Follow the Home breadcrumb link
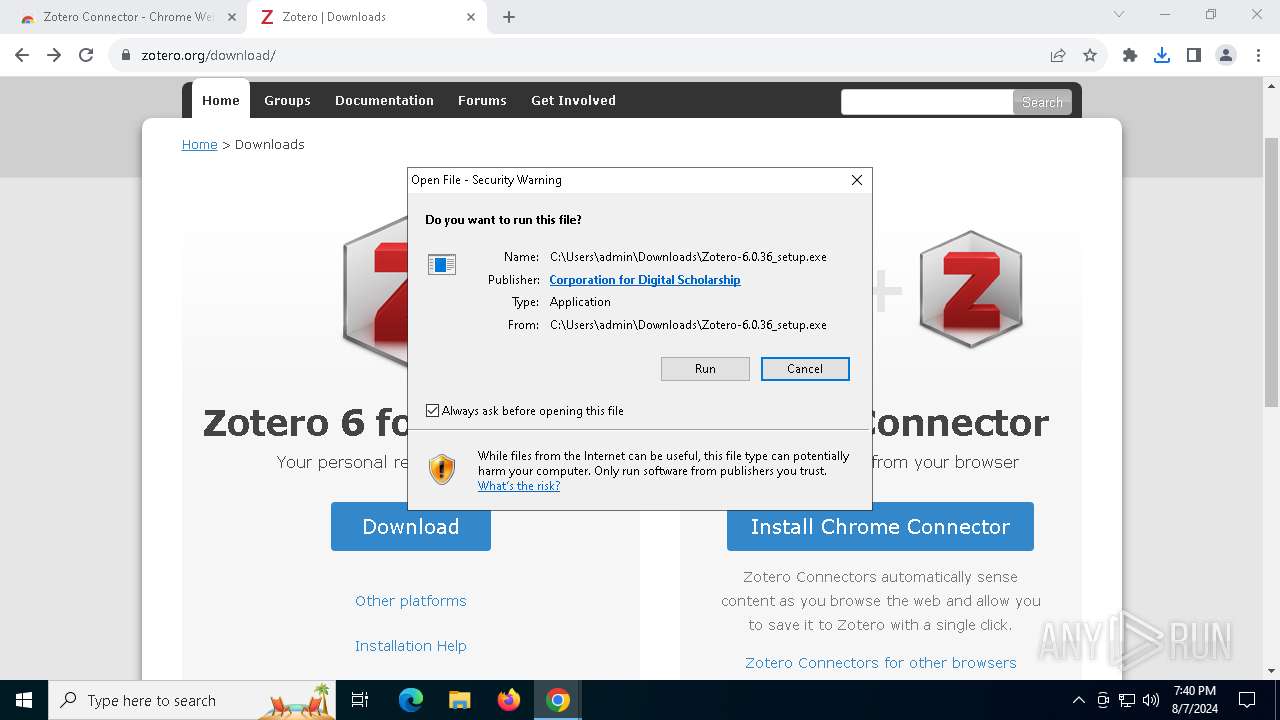Image resolution: width=1280 pixels, height=720 pixels. 199,144
